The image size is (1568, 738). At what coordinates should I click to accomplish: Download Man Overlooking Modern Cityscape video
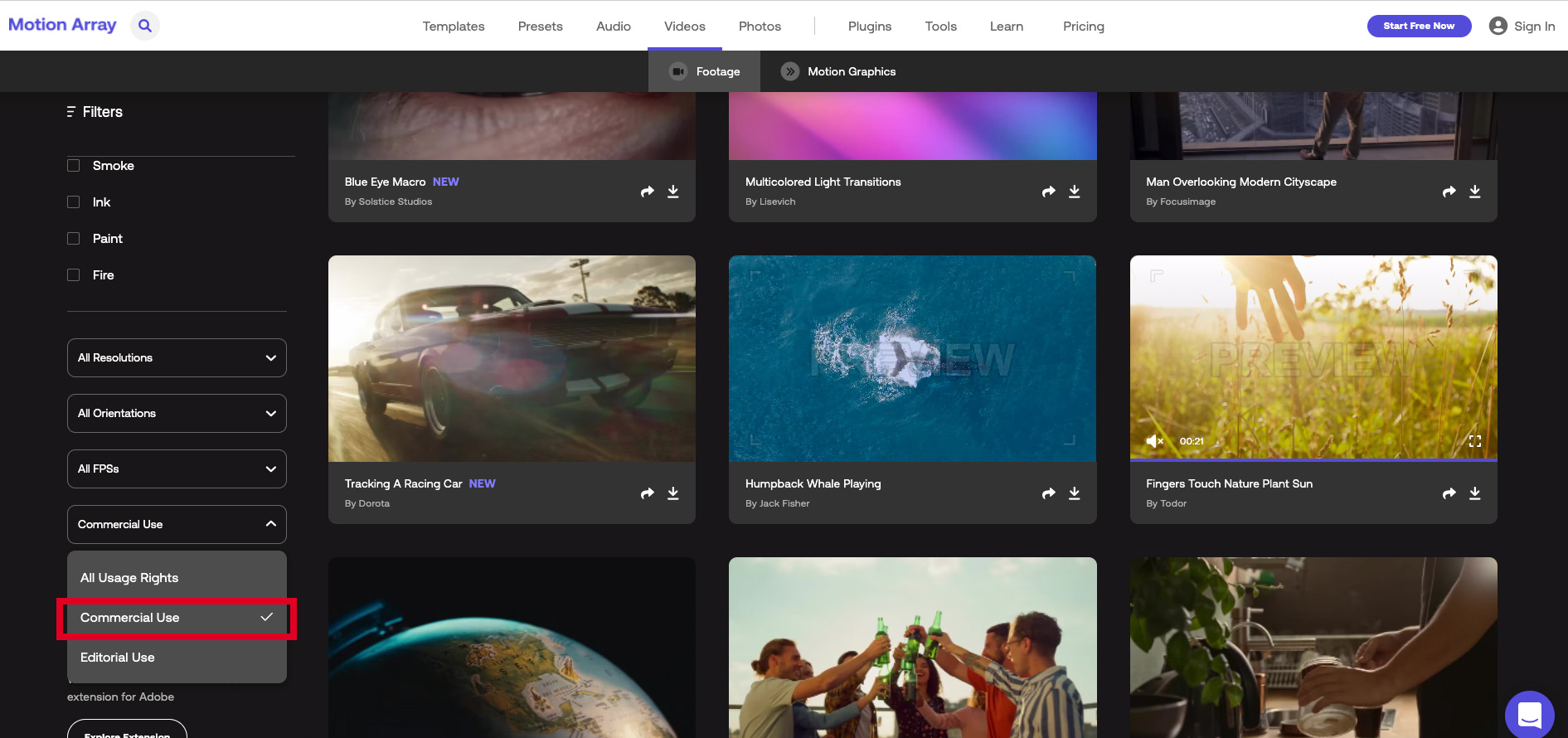pyautogui.click(x=1475, y=192)
